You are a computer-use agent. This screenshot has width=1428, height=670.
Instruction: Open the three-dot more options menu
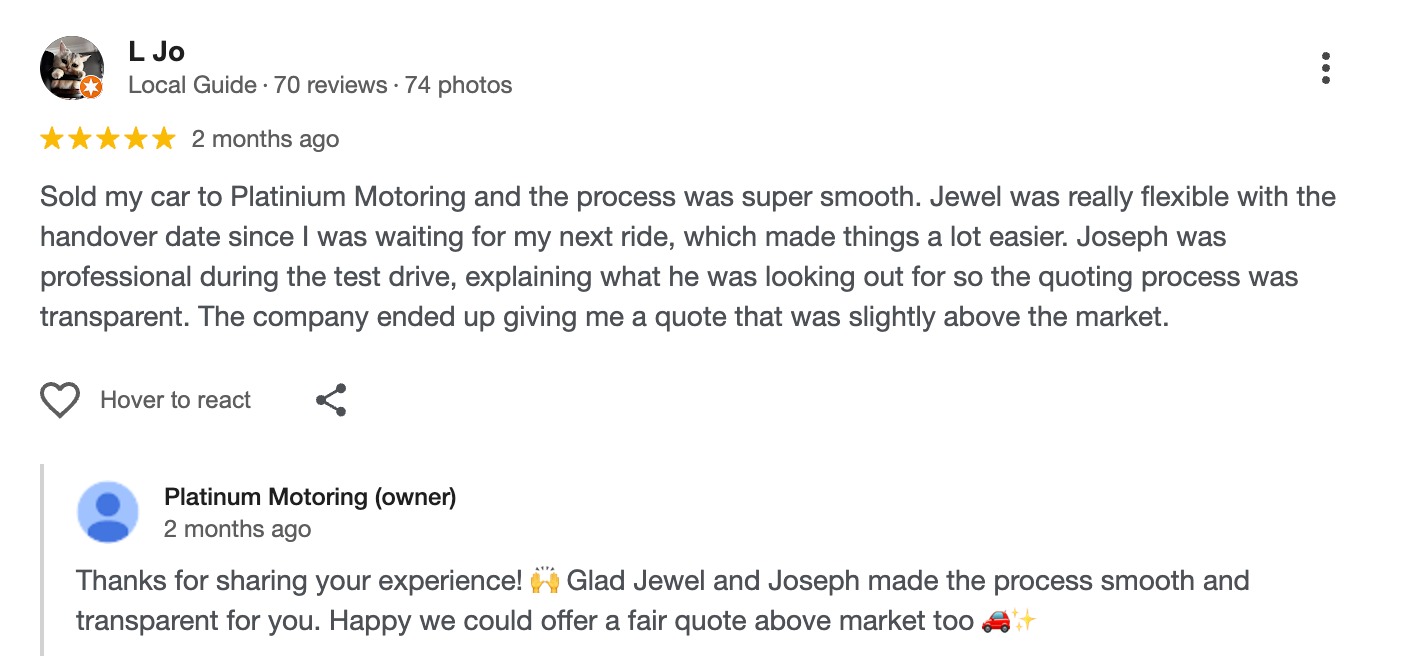pos(1325,68)
